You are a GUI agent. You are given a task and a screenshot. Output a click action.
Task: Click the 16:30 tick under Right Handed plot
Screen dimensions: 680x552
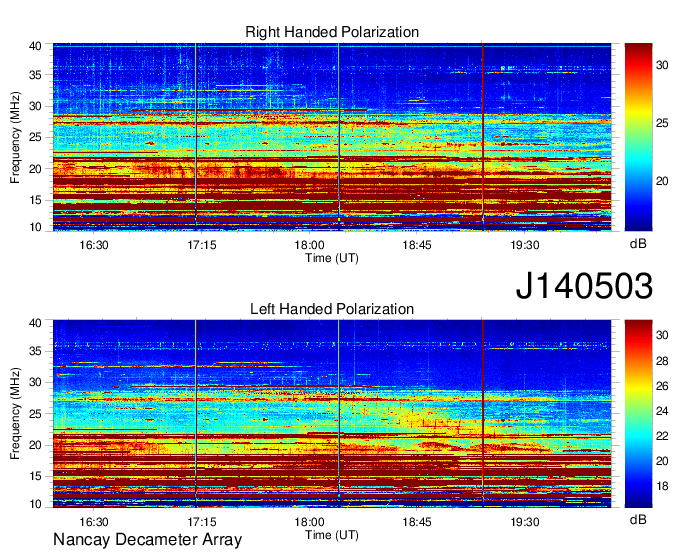click(94, 245)
